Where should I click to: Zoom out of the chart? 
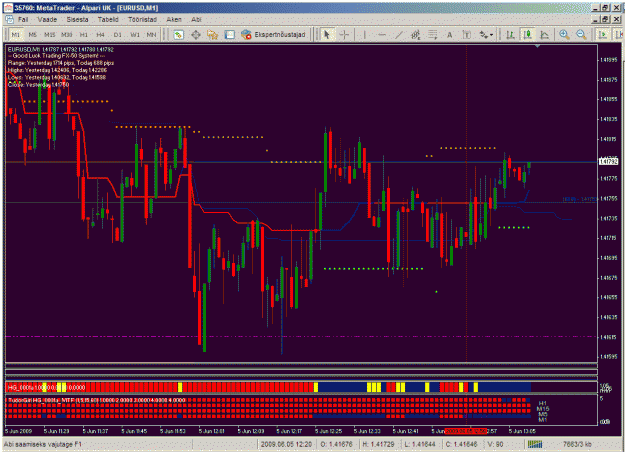tap(581, 35)
